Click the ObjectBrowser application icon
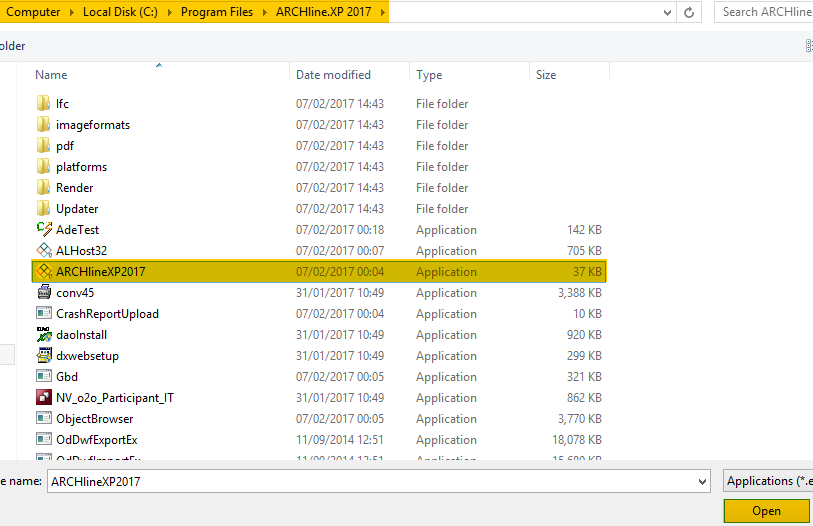Viewport: 813px width, 526px height. coord(44,419)
